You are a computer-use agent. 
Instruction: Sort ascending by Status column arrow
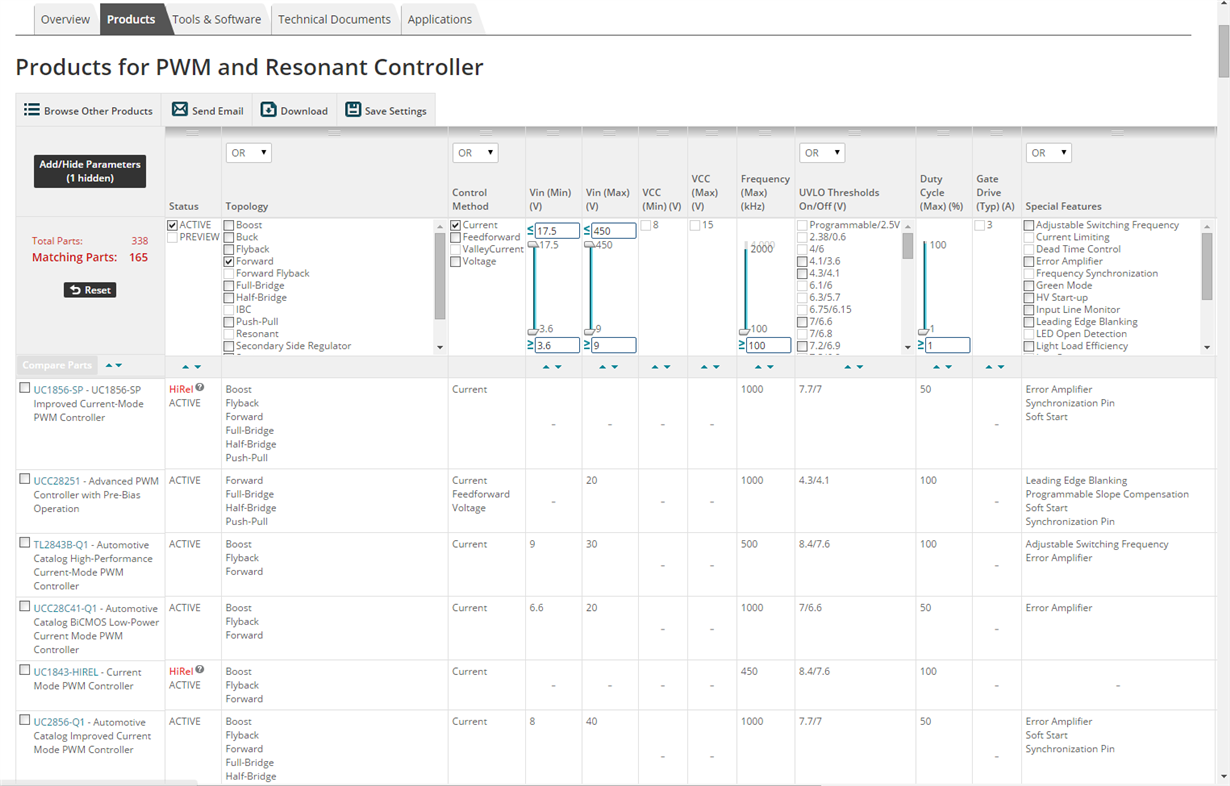pyautogui.click(x=185, y=367)
